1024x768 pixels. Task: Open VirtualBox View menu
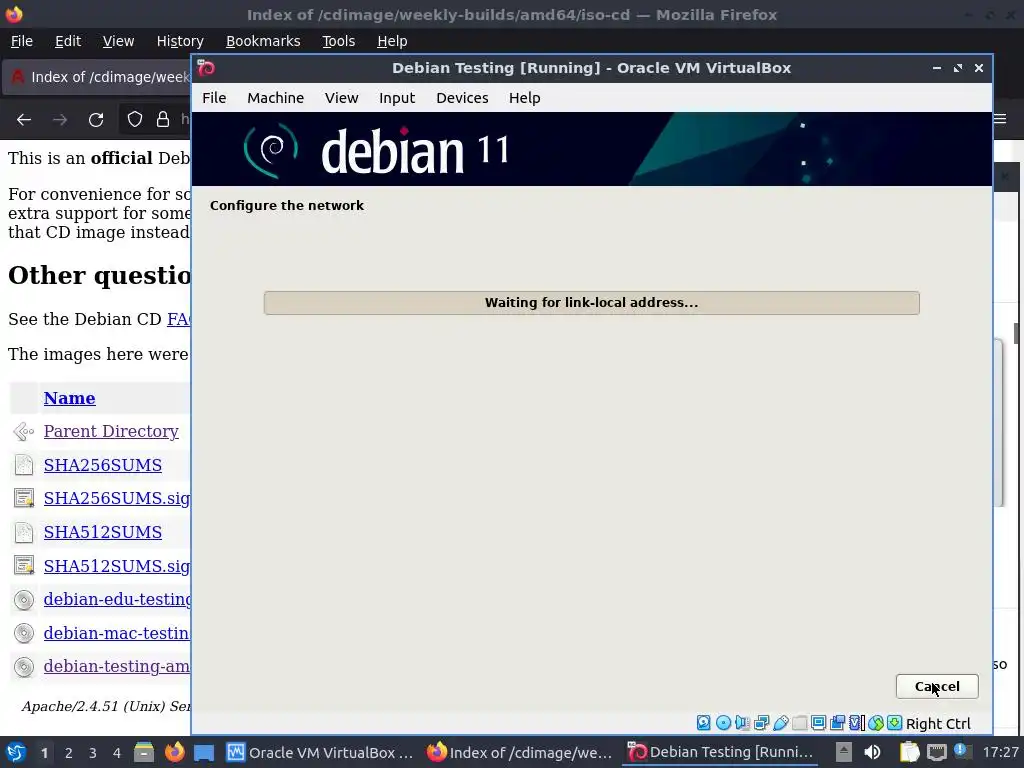342,98
